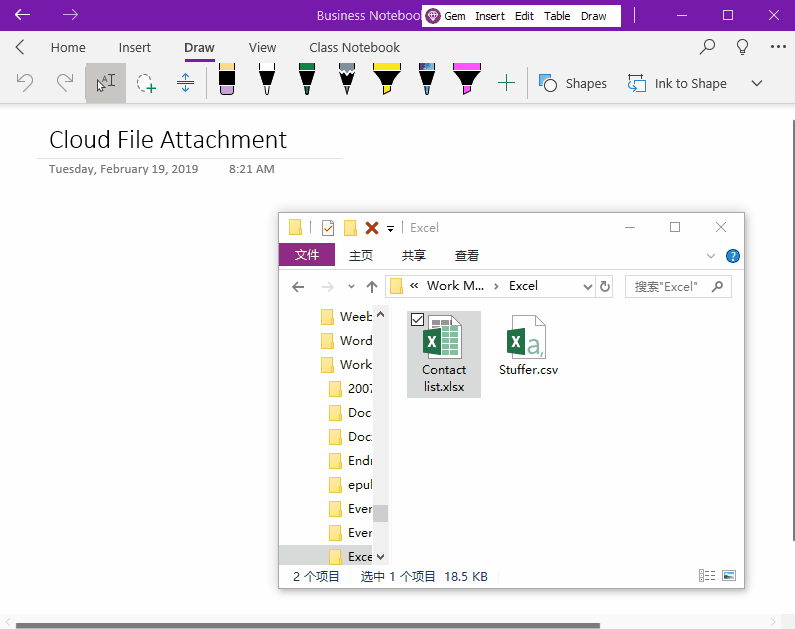Open the Class Notebook tab
This screenshot has height=629, width=795.
(x=354, y=48)
